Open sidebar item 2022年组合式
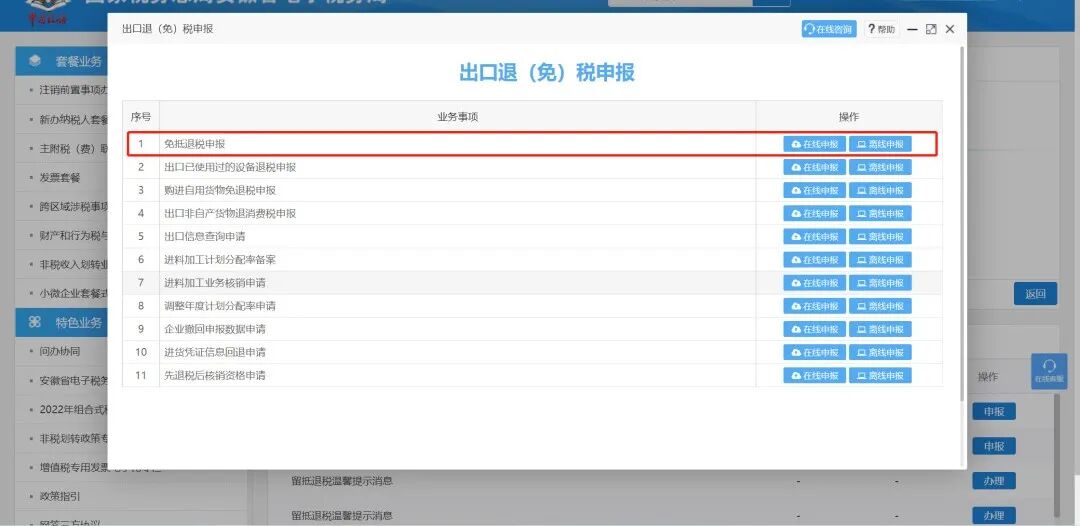 74,409
